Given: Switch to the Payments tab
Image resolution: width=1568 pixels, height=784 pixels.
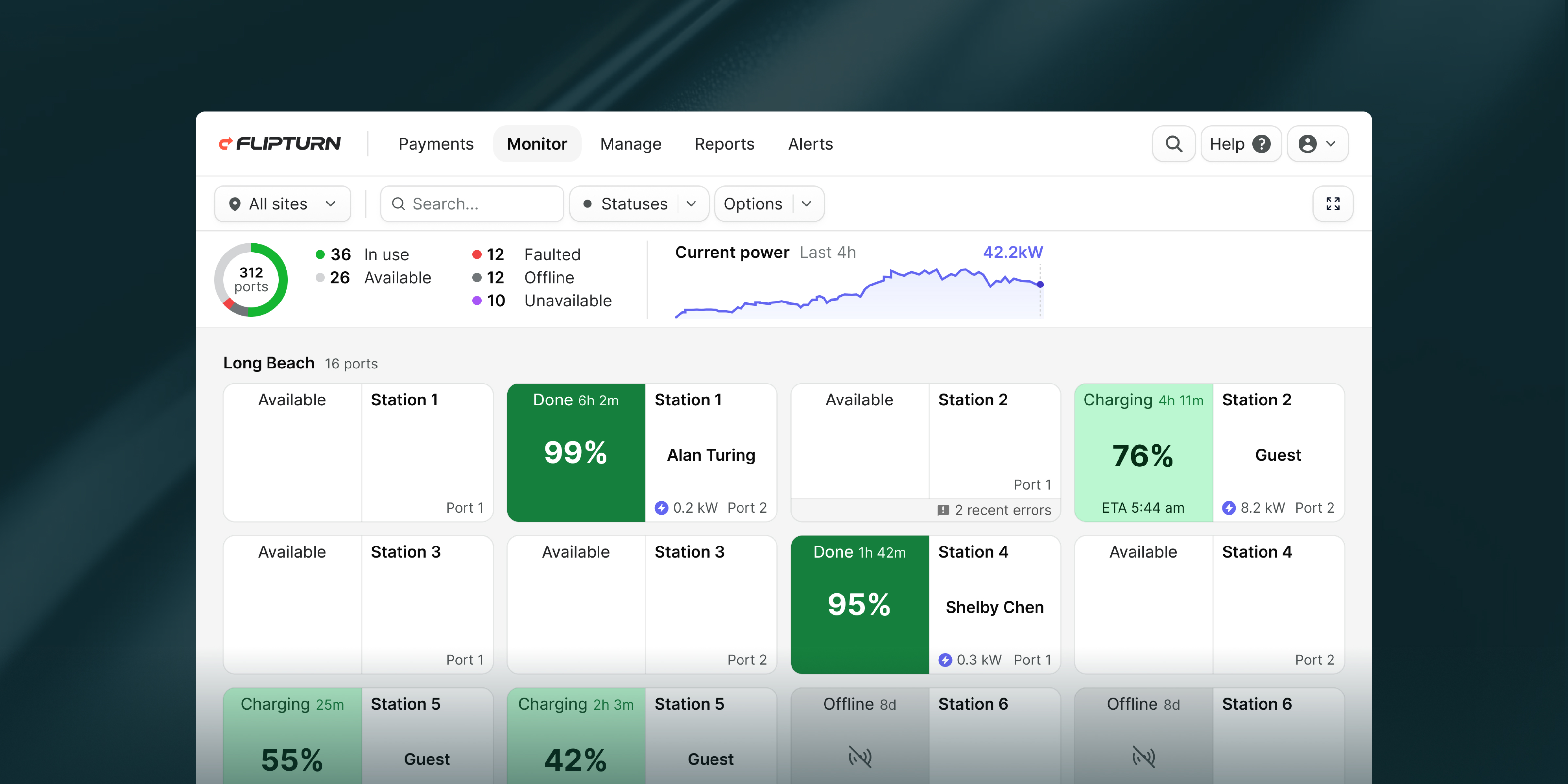Looking at the screenshot, I should point(436,144).
